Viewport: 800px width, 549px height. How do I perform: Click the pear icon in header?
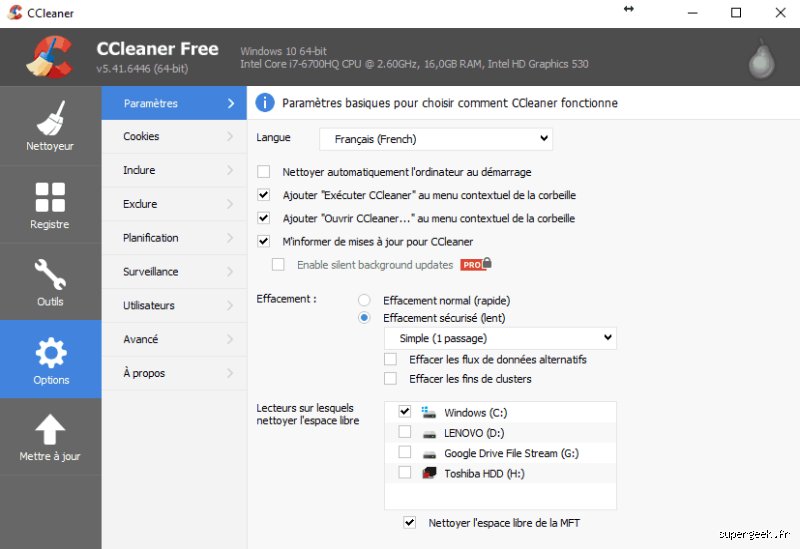[x=761, y=59]
